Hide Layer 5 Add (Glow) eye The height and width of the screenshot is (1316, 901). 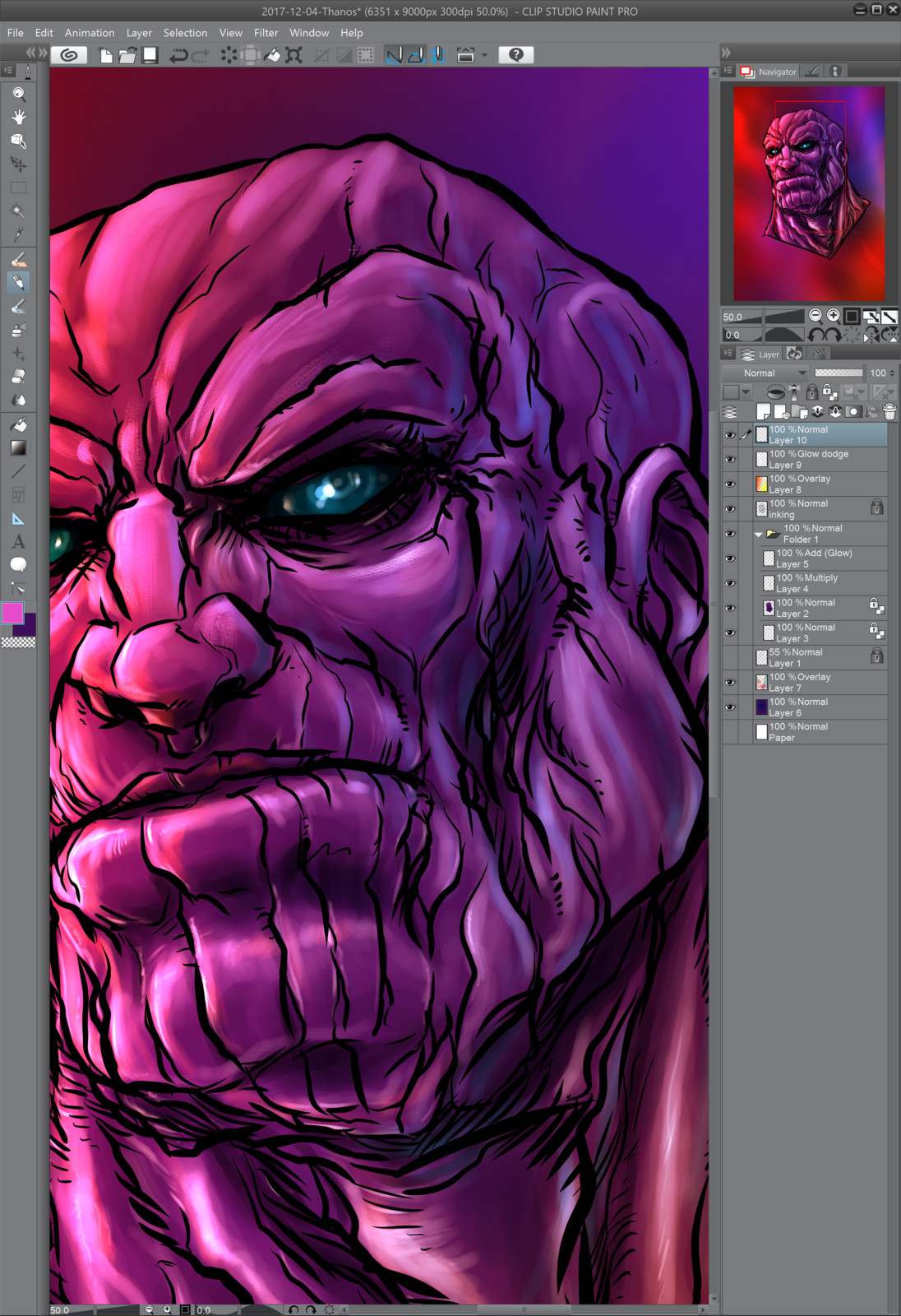pos(730,558)
